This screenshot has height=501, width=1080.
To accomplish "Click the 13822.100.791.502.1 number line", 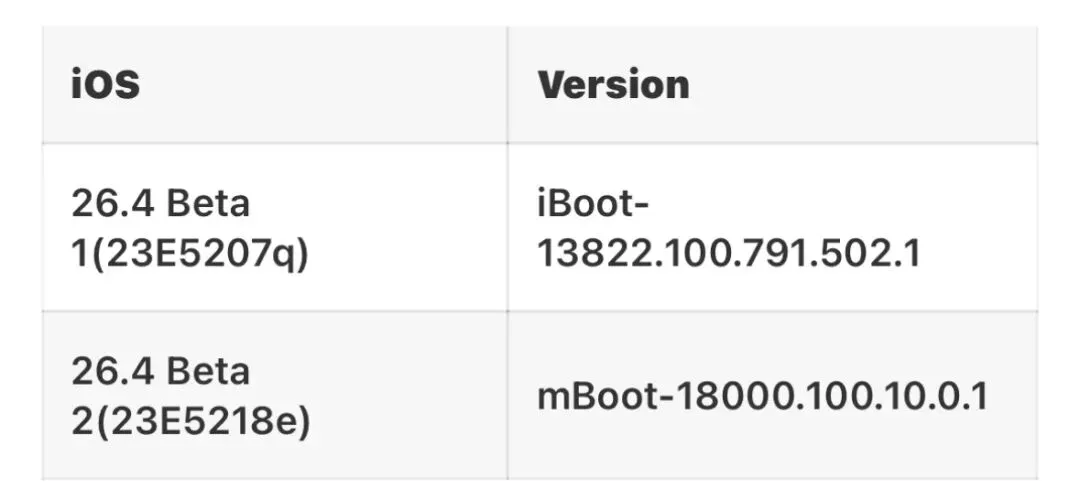I will click(729, 254).
